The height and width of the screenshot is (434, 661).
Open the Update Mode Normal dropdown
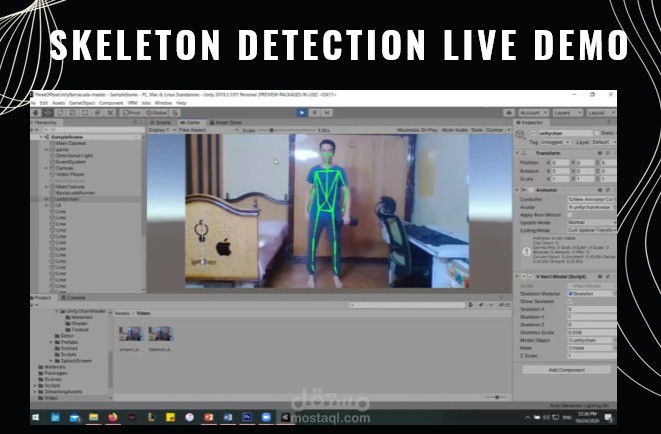coord(592,222)
